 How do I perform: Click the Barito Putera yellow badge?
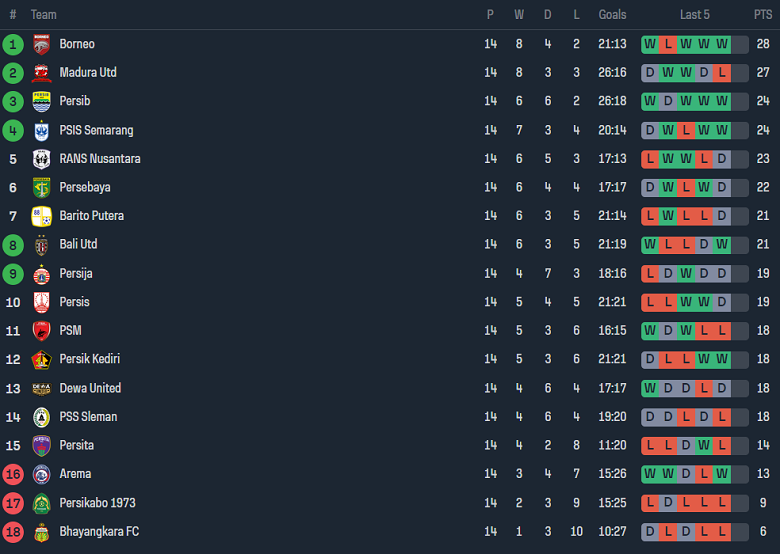tap(41, 216)
